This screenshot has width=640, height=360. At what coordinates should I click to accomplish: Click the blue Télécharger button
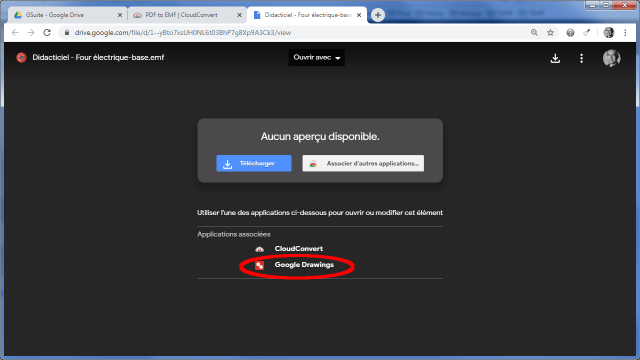(254, 163)
